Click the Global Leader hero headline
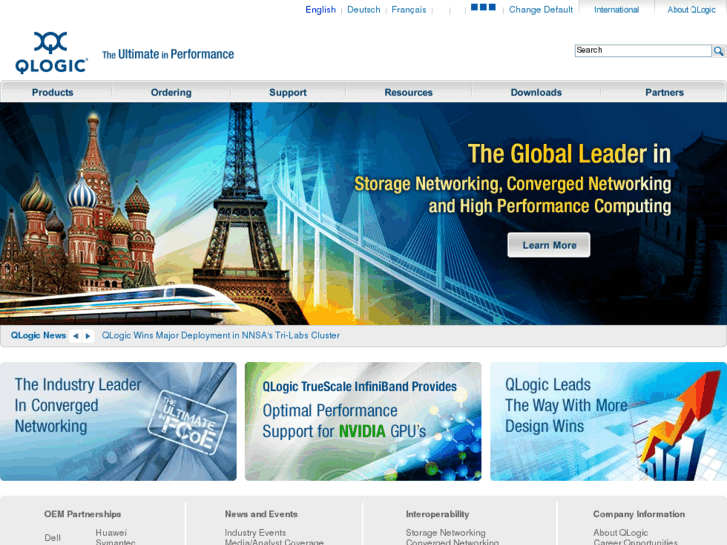The width and height of the screenshot is (727, 545). tap(569, 154)
